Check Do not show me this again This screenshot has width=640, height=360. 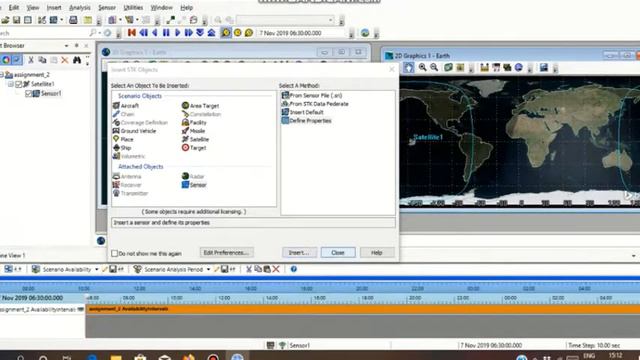[x=115, y=253]
